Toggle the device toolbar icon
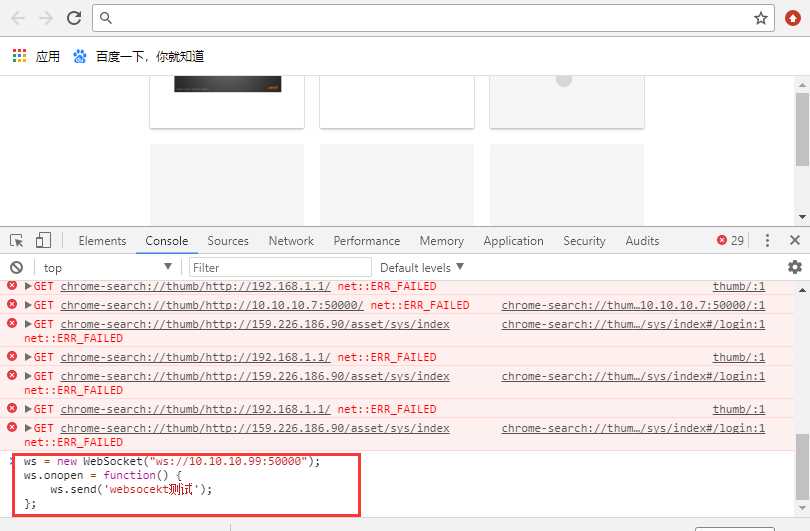Screen dimensions: 810x531 pyautogui.click(x=43, y=240)
